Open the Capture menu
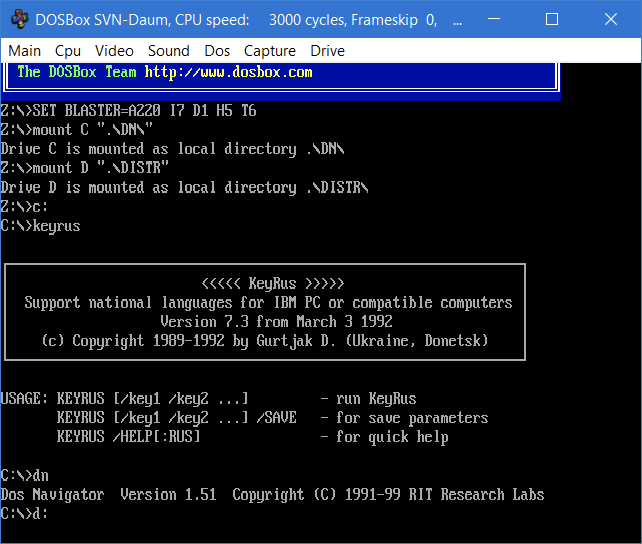Screen dimensions: 642x544 (270, 51)
